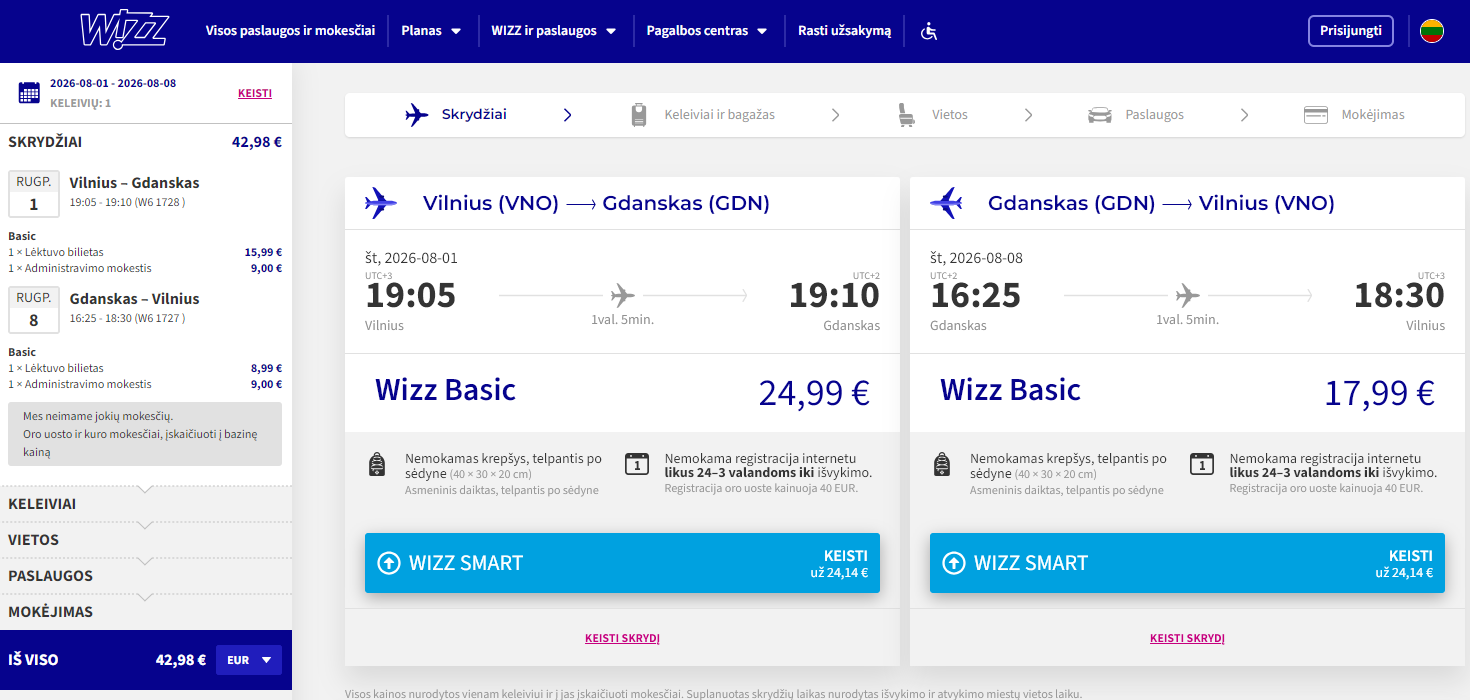The height and width of the screenshot is (700, 1470).
Task: Click the airplane icon in Skrydžiai step
Action: coord(417,115)
